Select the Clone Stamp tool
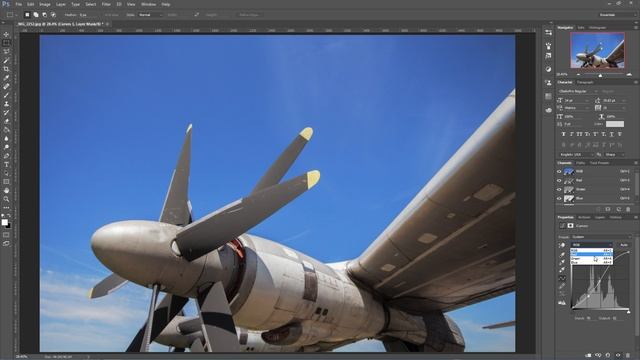Image resolution: width=640 pixels, height=360 pixels. (6, 104)
